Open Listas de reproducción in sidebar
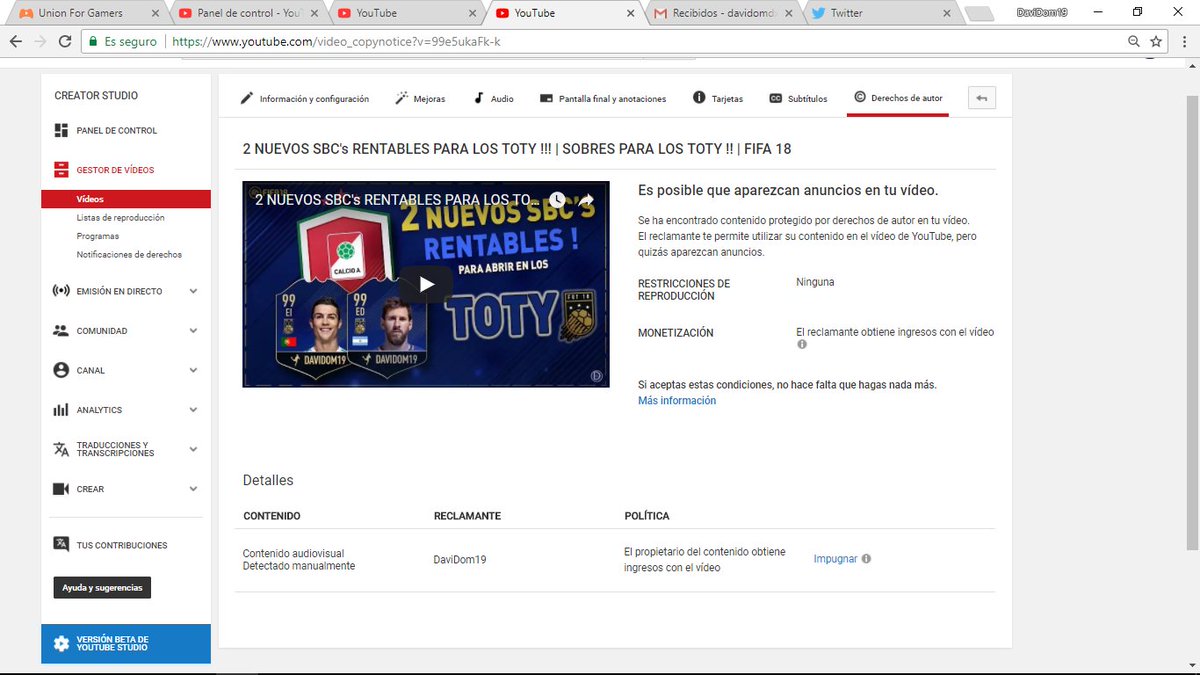 pos(120,217)
